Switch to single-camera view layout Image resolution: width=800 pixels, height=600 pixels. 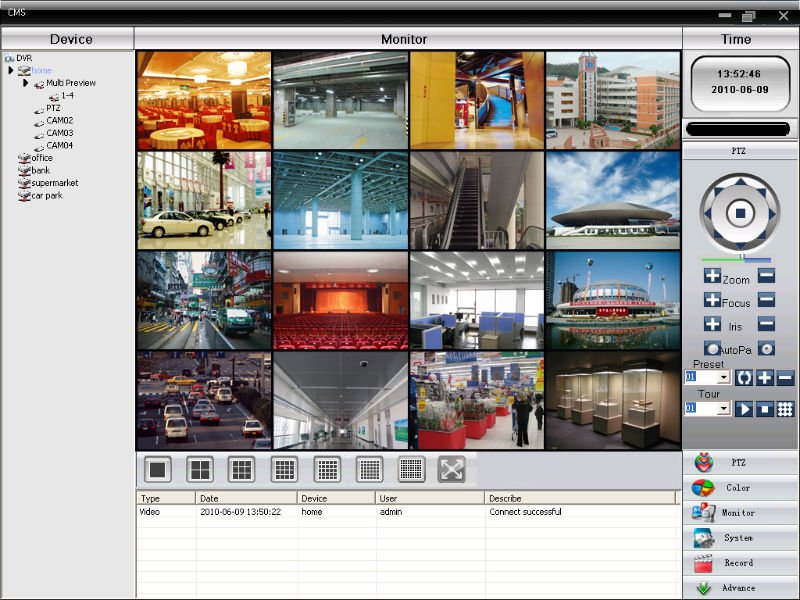coord(158,469)
